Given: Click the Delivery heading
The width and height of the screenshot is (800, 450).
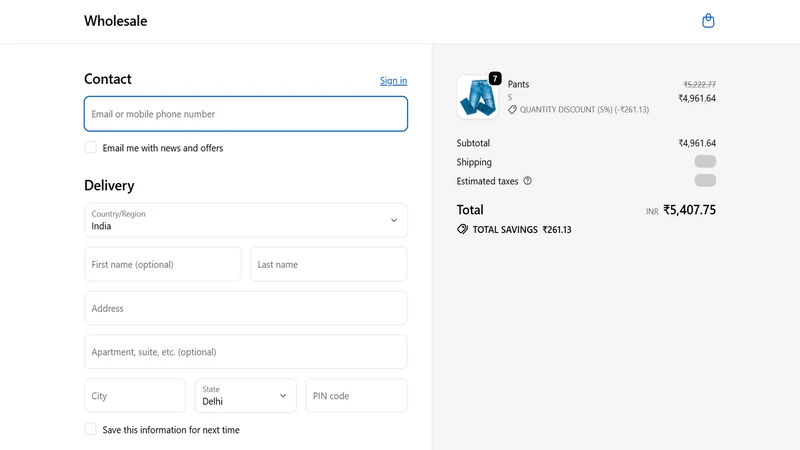Looking at the screenshot, I should click(x=109, y=185).
